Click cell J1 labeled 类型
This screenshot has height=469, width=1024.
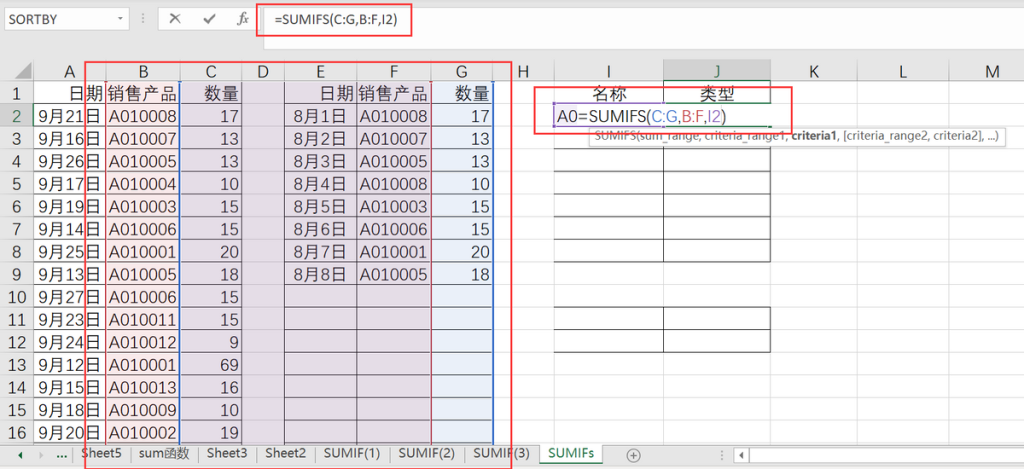pyautogui.click(x=716, y=94)
